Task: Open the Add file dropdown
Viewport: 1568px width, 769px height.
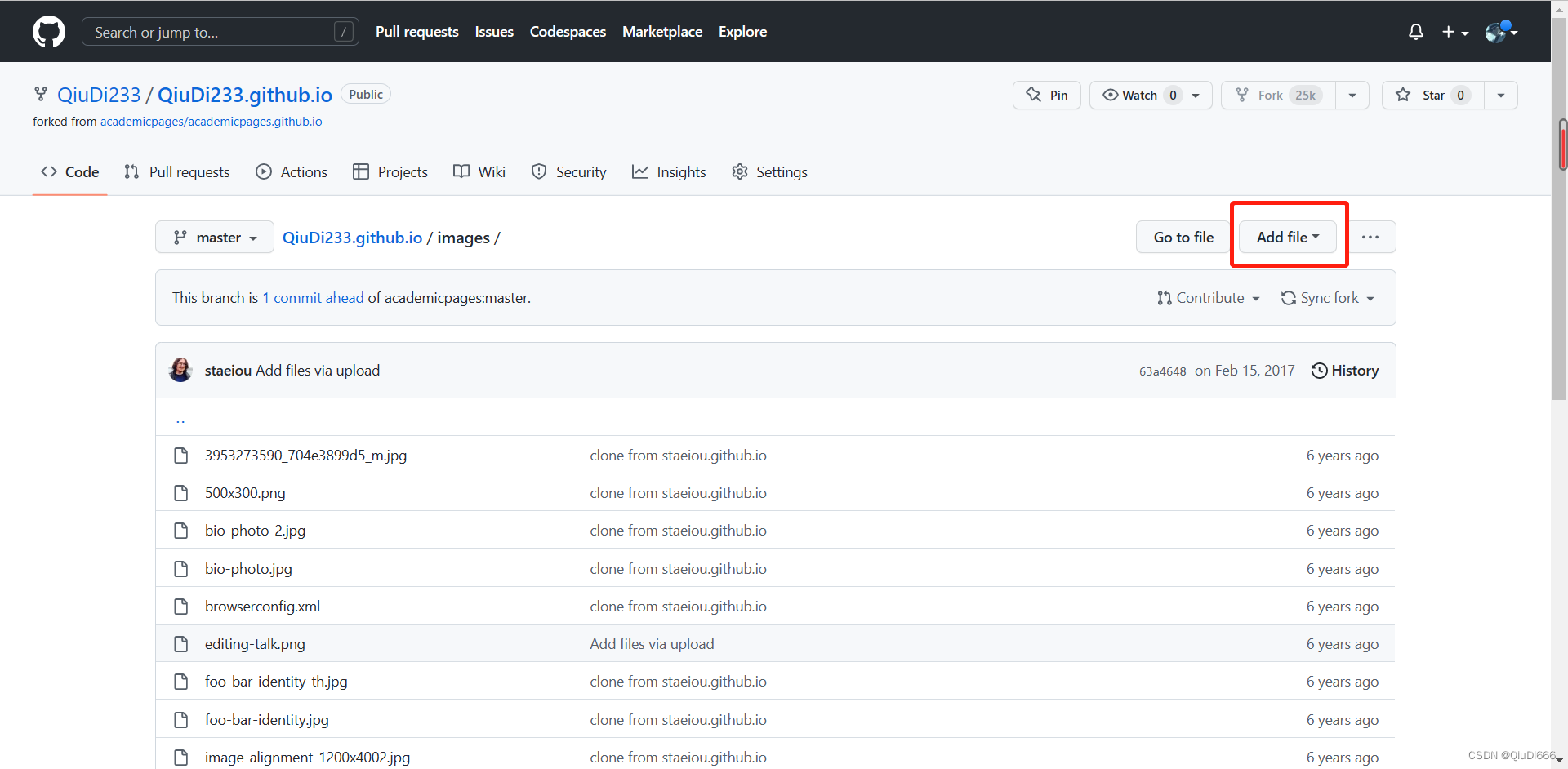Action: tap(1288, 238)
